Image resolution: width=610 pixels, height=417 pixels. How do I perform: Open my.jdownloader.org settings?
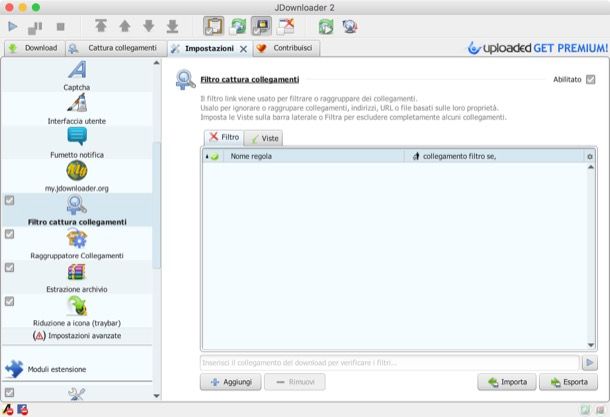click(x=77, y=176)
